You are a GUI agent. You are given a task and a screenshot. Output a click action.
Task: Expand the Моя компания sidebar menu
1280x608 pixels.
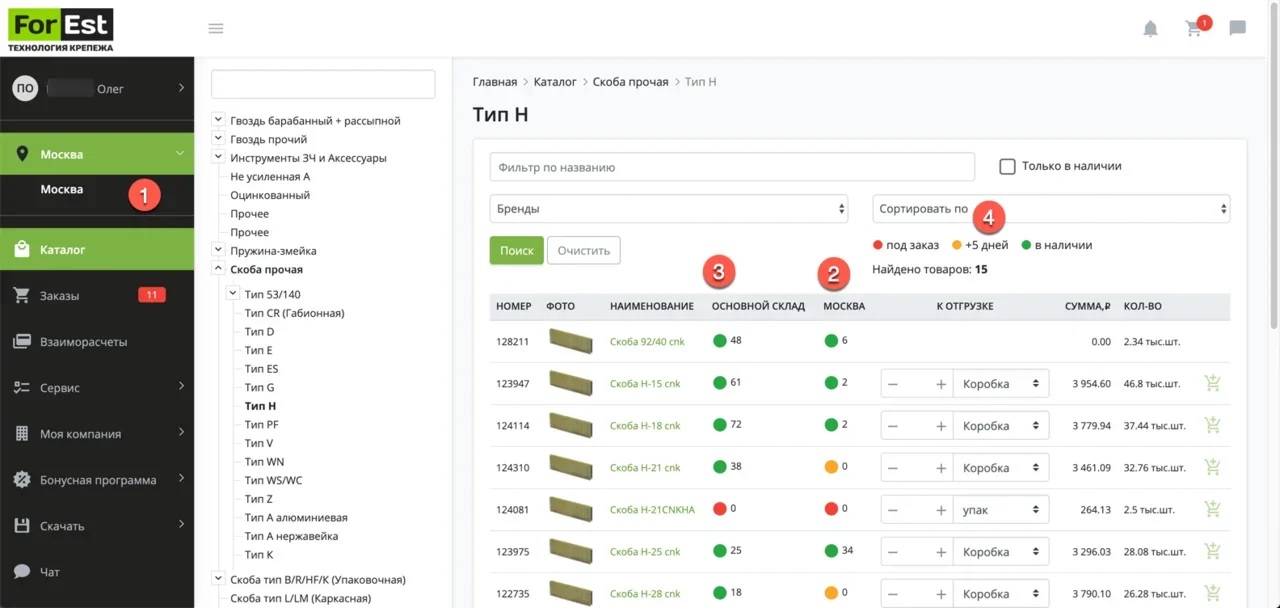point(97,433)
